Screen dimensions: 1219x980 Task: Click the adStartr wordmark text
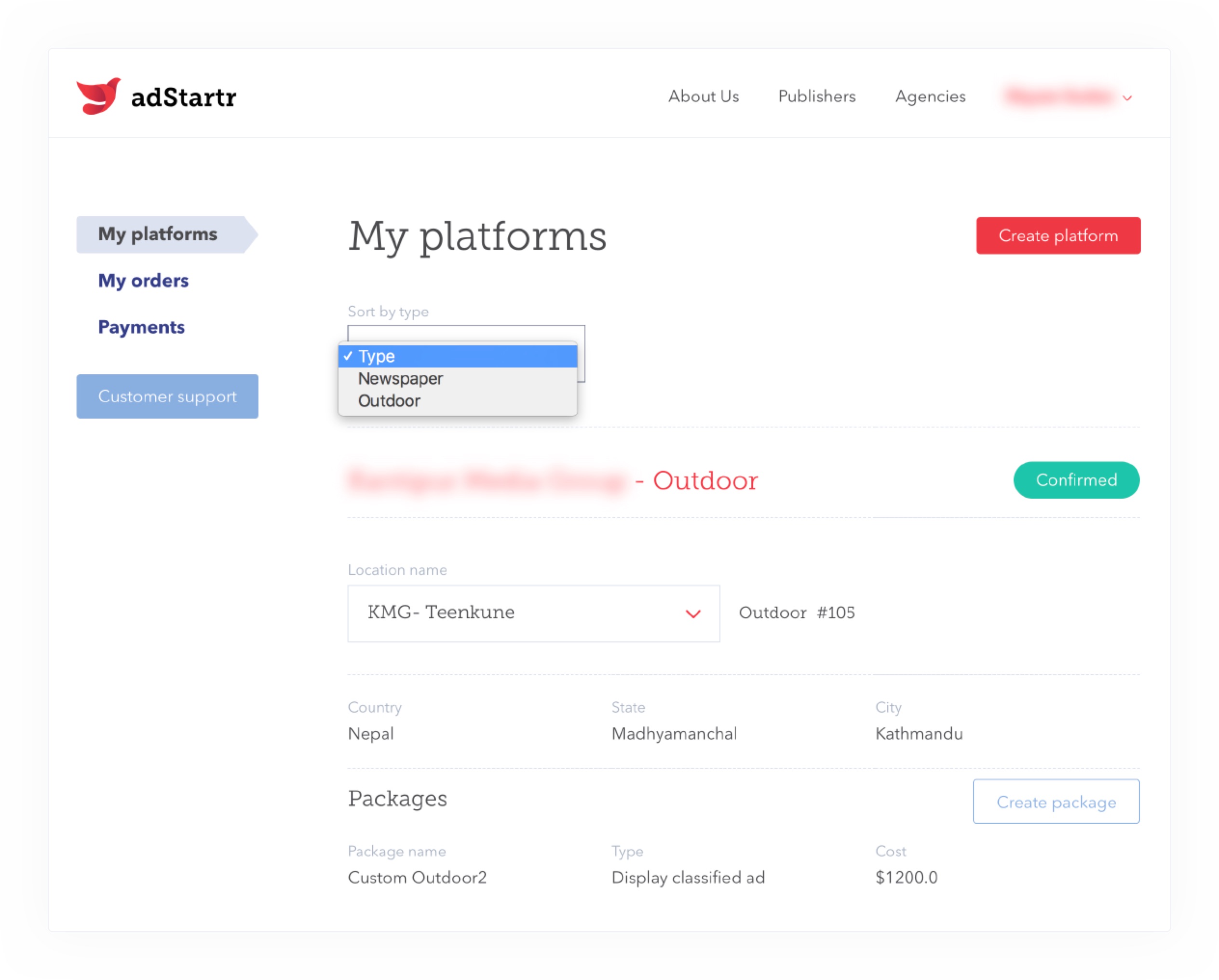coord(184,97)
